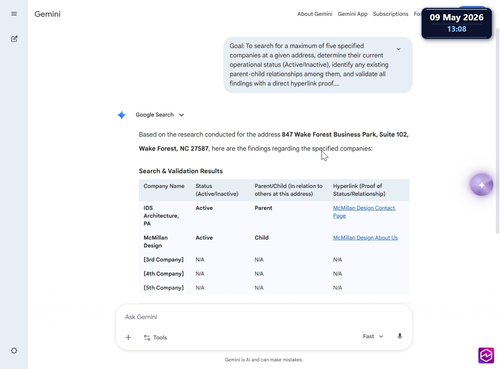Open Subscriptions nav link
This screenshot has height=369, width=500.
[390, 14]
